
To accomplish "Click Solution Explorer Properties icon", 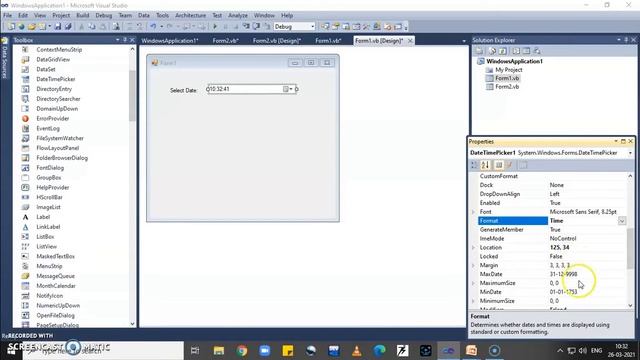I will 480,51.
